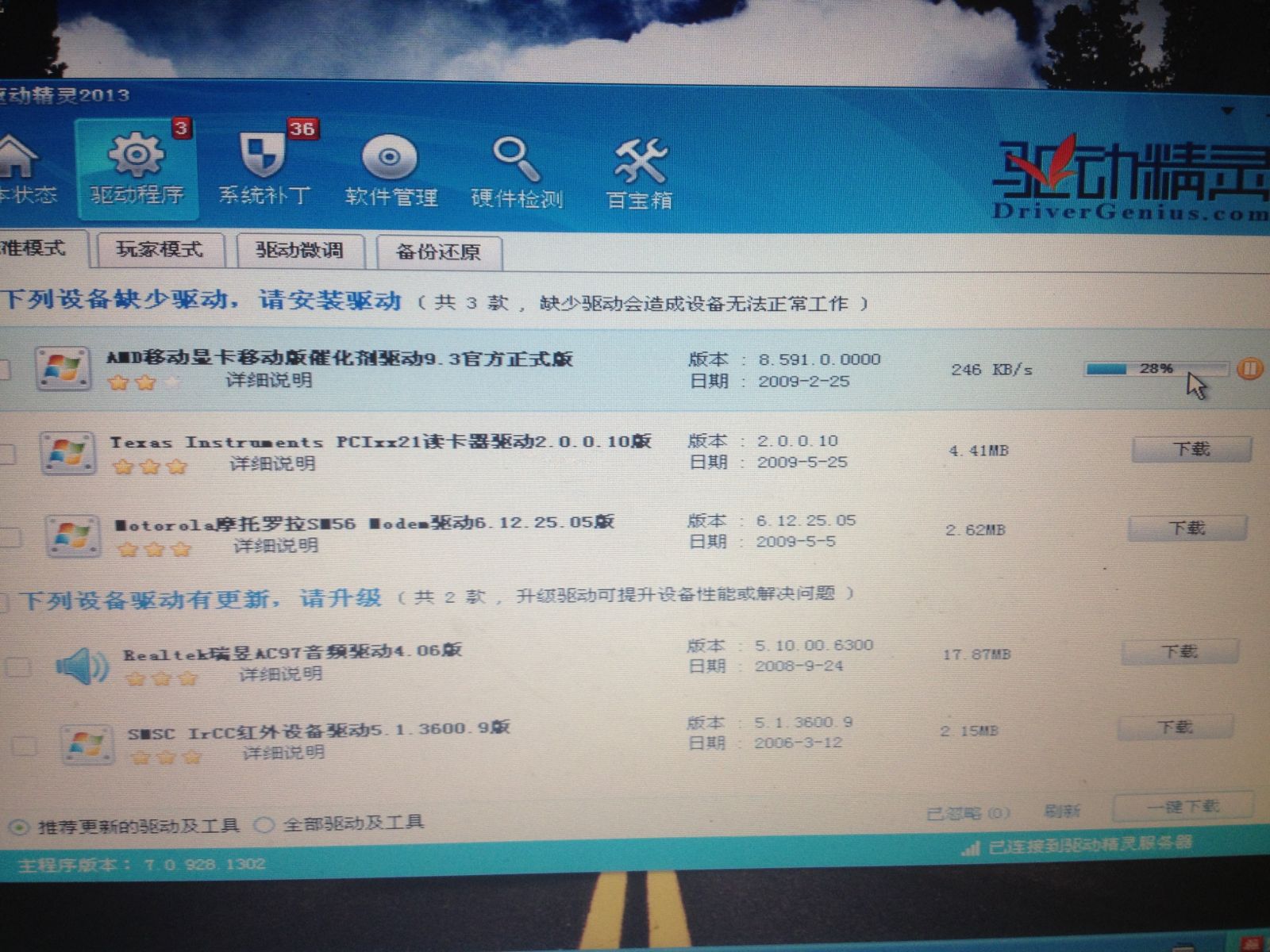Screen dimensions: 1270x952
Task: Open 详细说明 for Texas Instruments driver
Action: coord(272,463)
